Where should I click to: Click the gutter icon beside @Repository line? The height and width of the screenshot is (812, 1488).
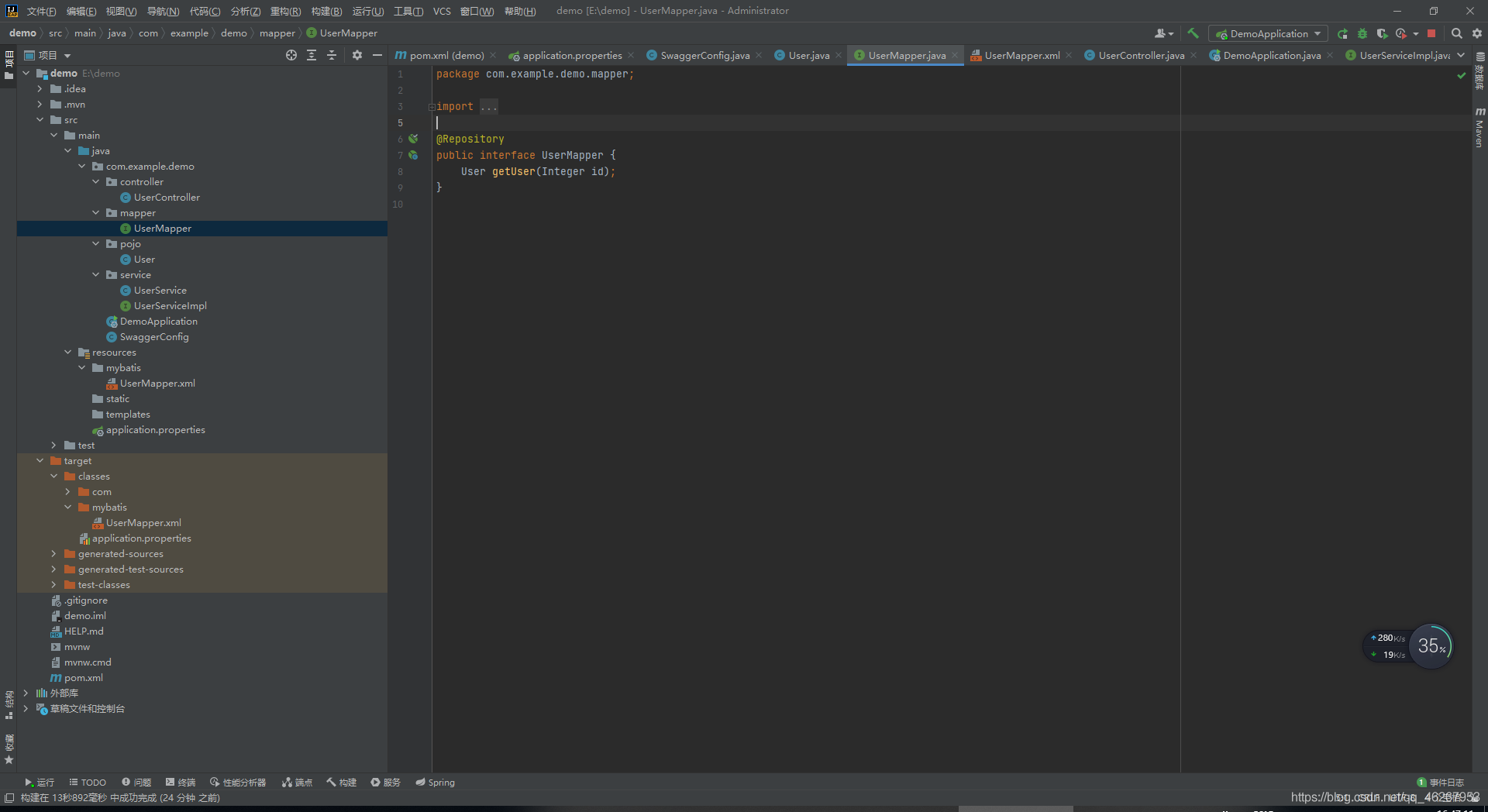[413, 139]
